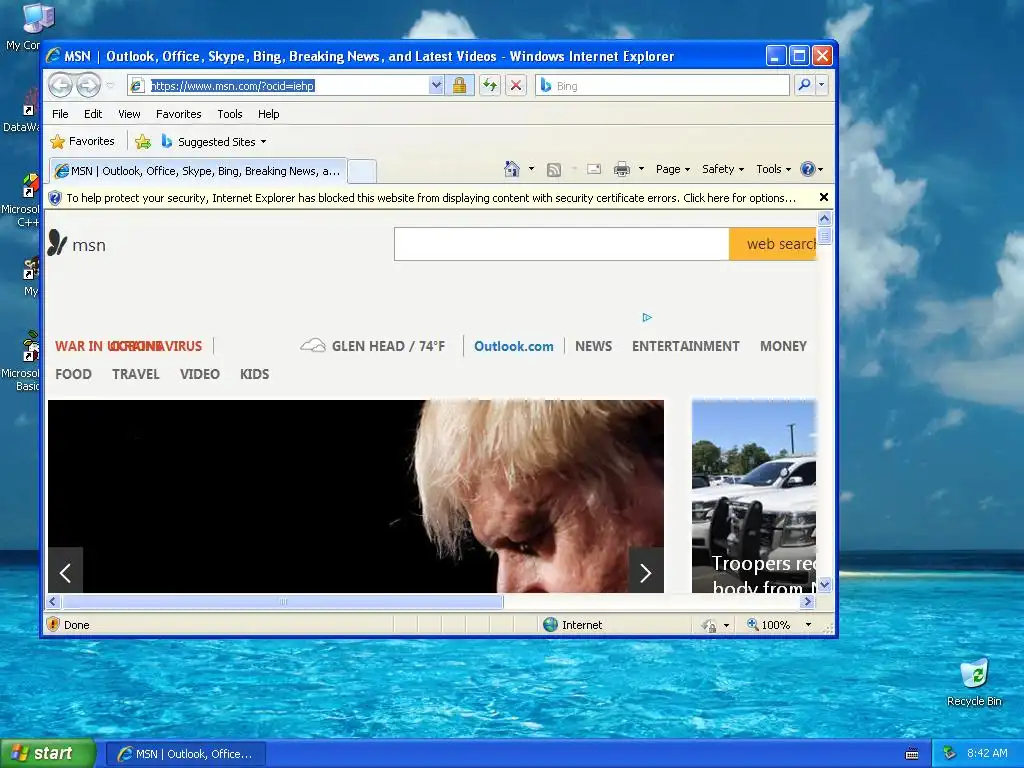Viewport: 1024px width, 768px height.
Task: Open the FOOD section link
Action: pos(73,374)
